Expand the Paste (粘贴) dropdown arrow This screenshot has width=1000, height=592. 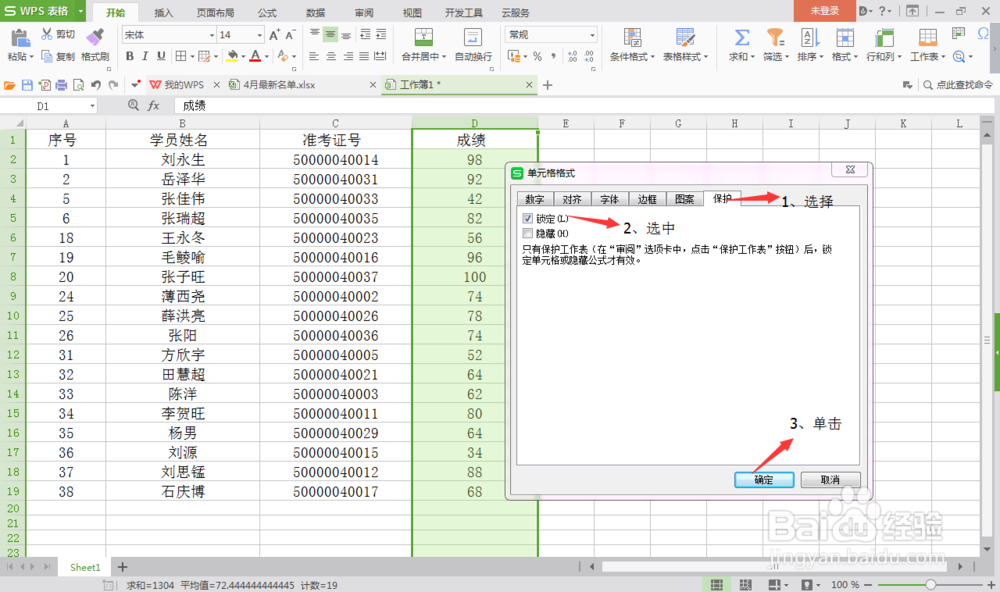pos(31,57)
